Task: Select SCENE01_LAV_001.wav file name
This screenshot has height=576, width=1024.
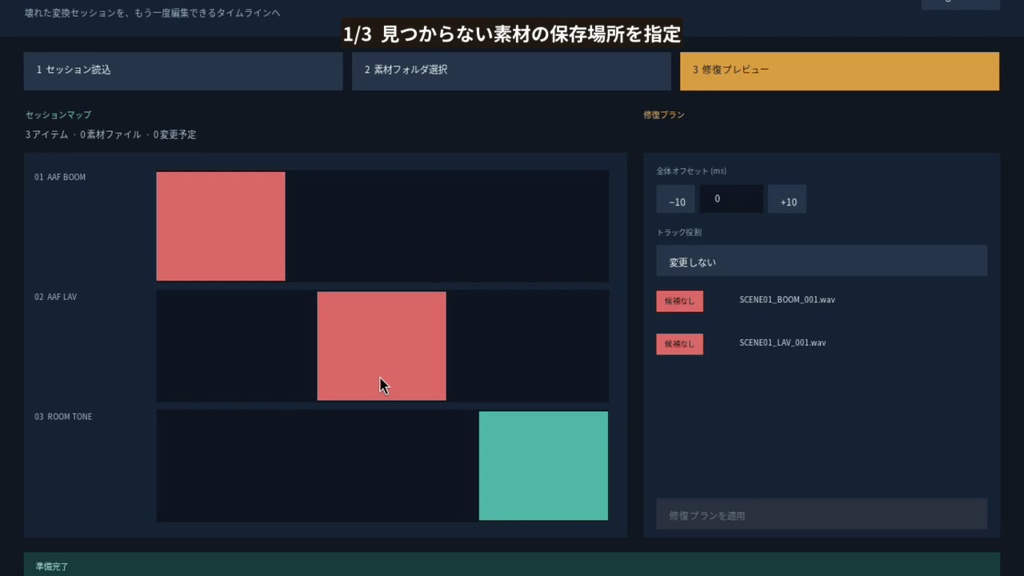Action: click(782, 343)
